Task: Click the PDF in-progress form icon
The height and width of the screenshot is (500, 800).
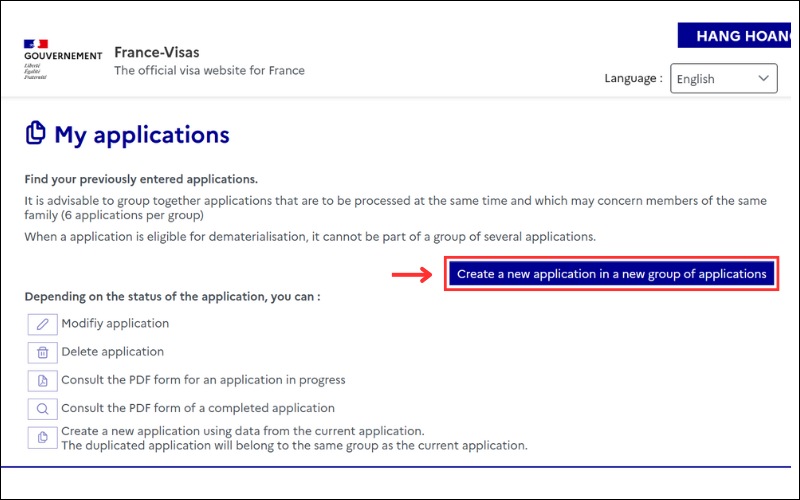Action: [42, 381]
